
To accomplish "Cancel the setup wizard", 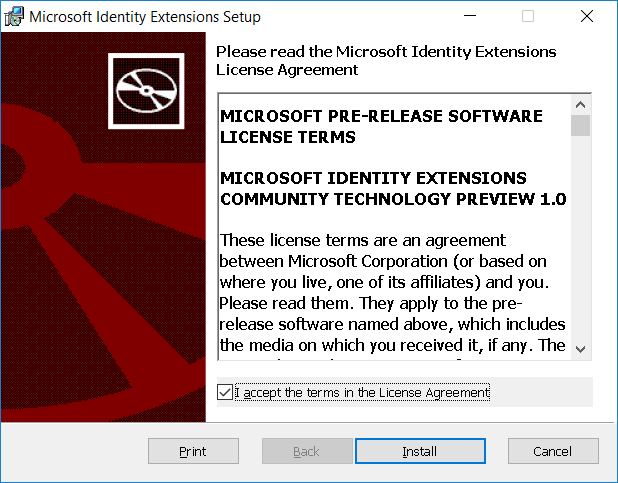I will pyautogui.click(x=553, y=451).
